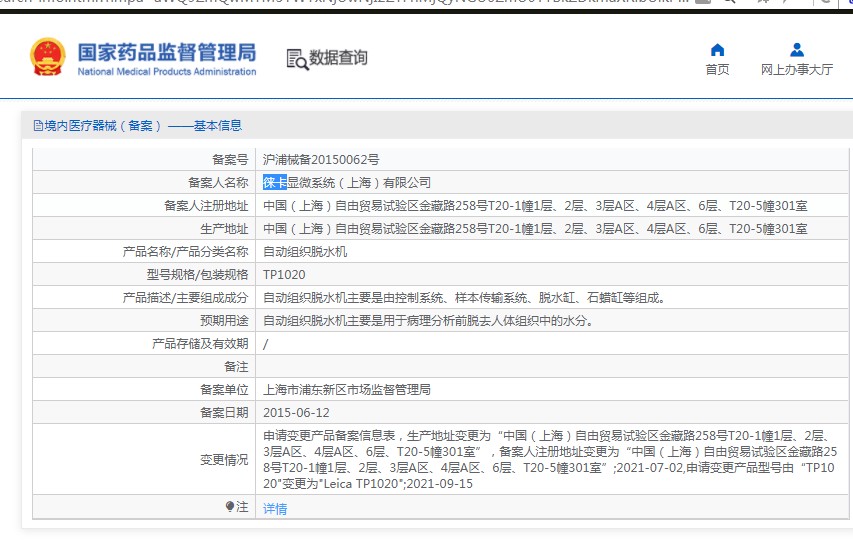
Task: Select the 境内医疗器械（备案）基本信息 heading
Action: [143, 126]
